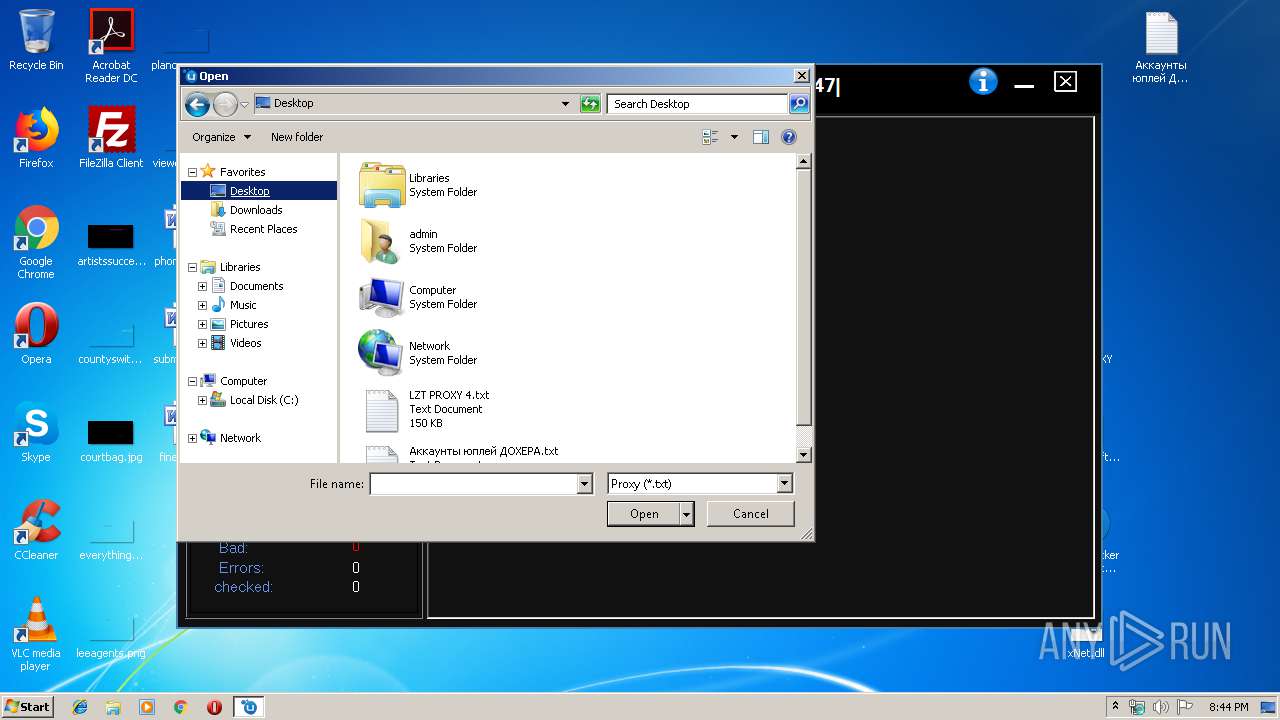
Task: Click the Open button
Action: 644,514
